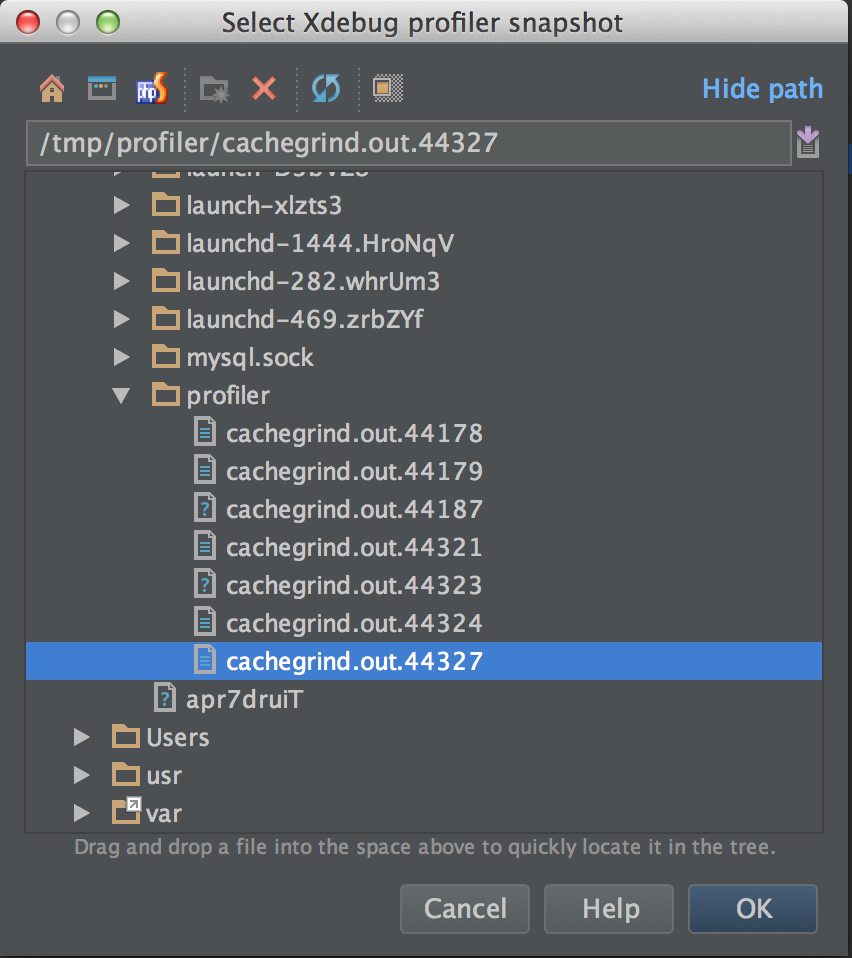Select the launchd-282.whrUm3 folder name

point(313,281)
